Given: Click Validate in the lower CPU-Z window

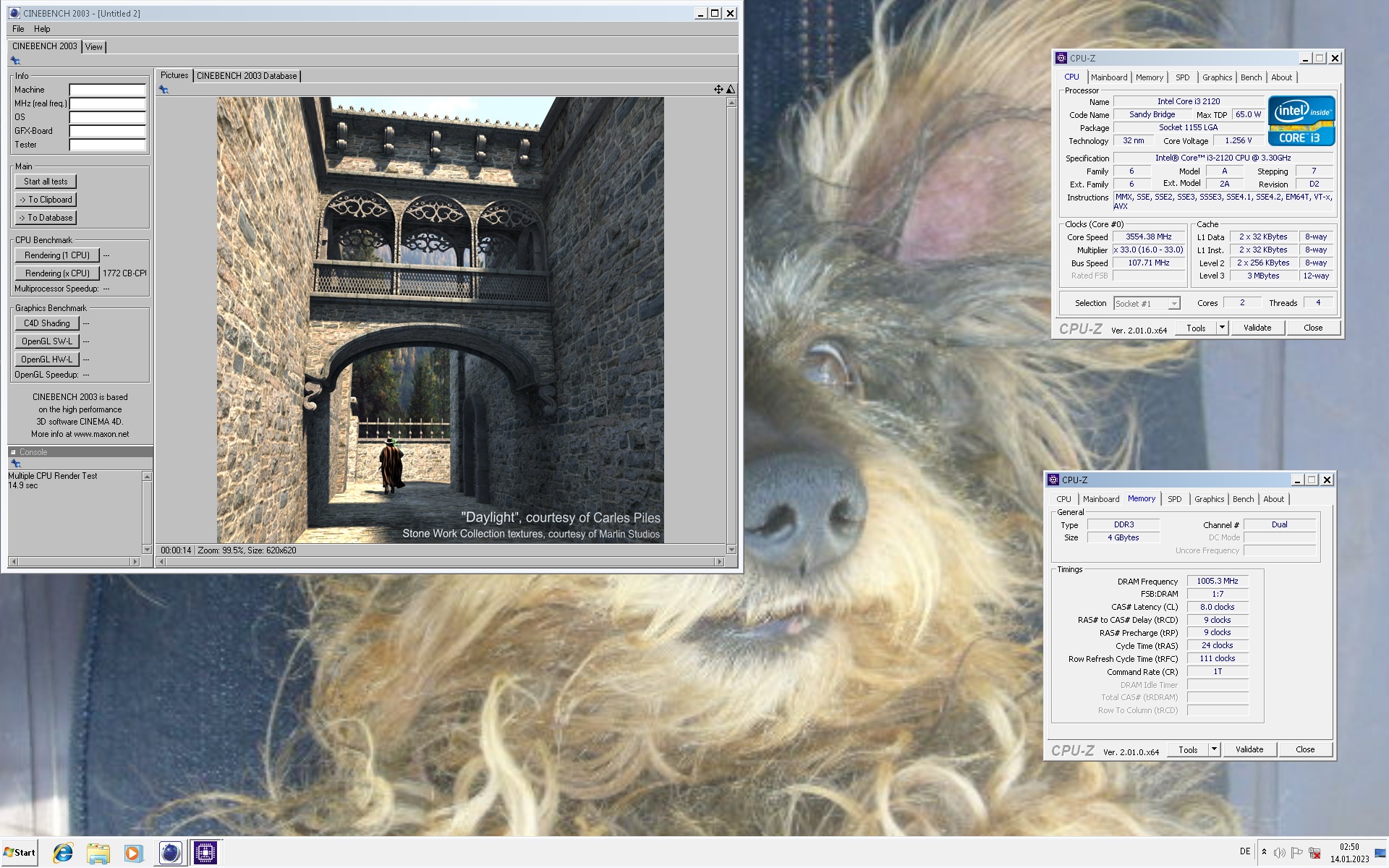Looking at the screenshot, I should [x=1249, y=749].
